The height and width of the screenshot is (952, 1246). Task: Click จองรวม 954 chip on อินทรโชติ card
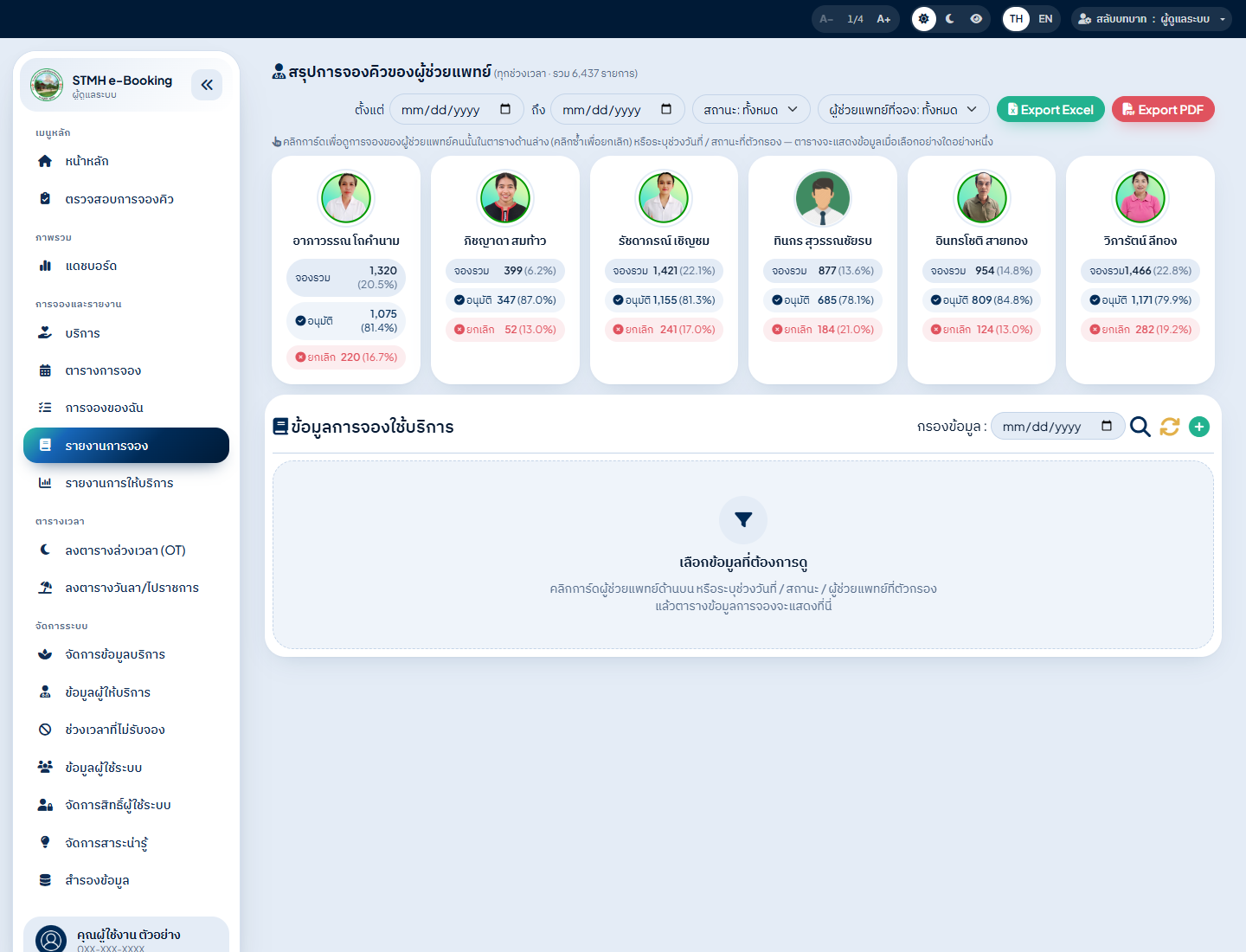click(x=982, y=270)
